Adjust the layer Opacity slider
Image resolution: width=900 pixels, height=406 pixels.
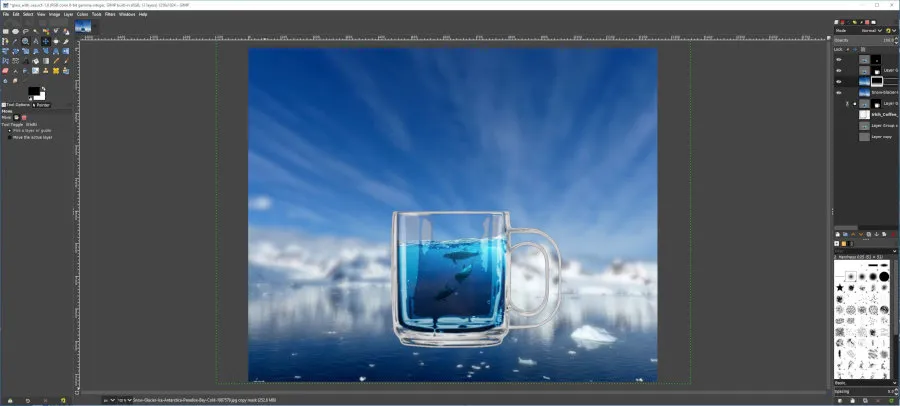click(x=862, y=40)
